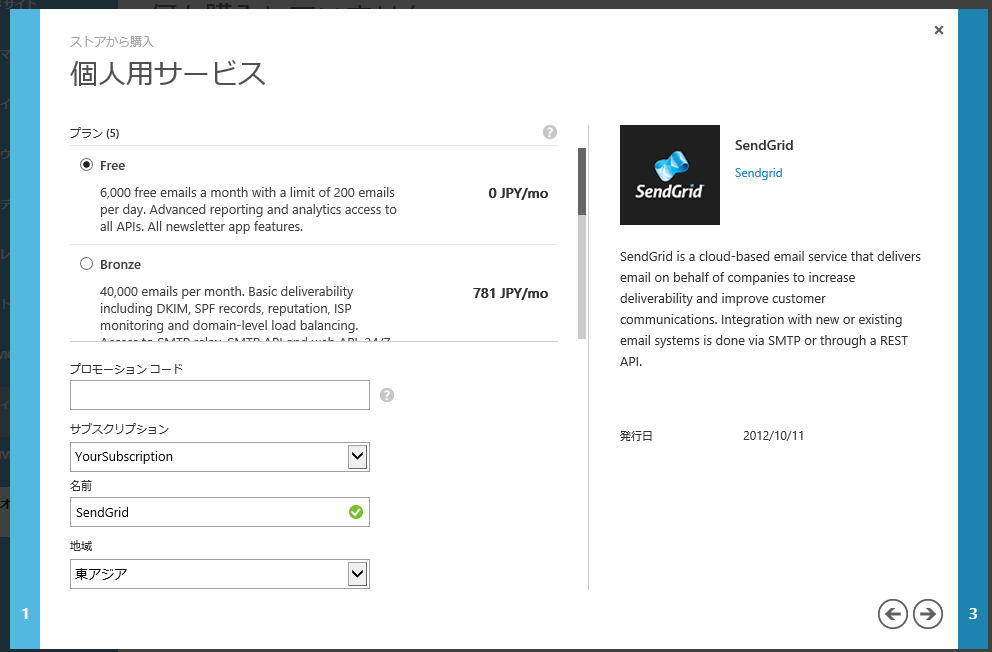The width and height of the screenshot is (992, 652).
Task: Click the promotion code help icon
Action: pyautogui.click(x=387, y=395)
